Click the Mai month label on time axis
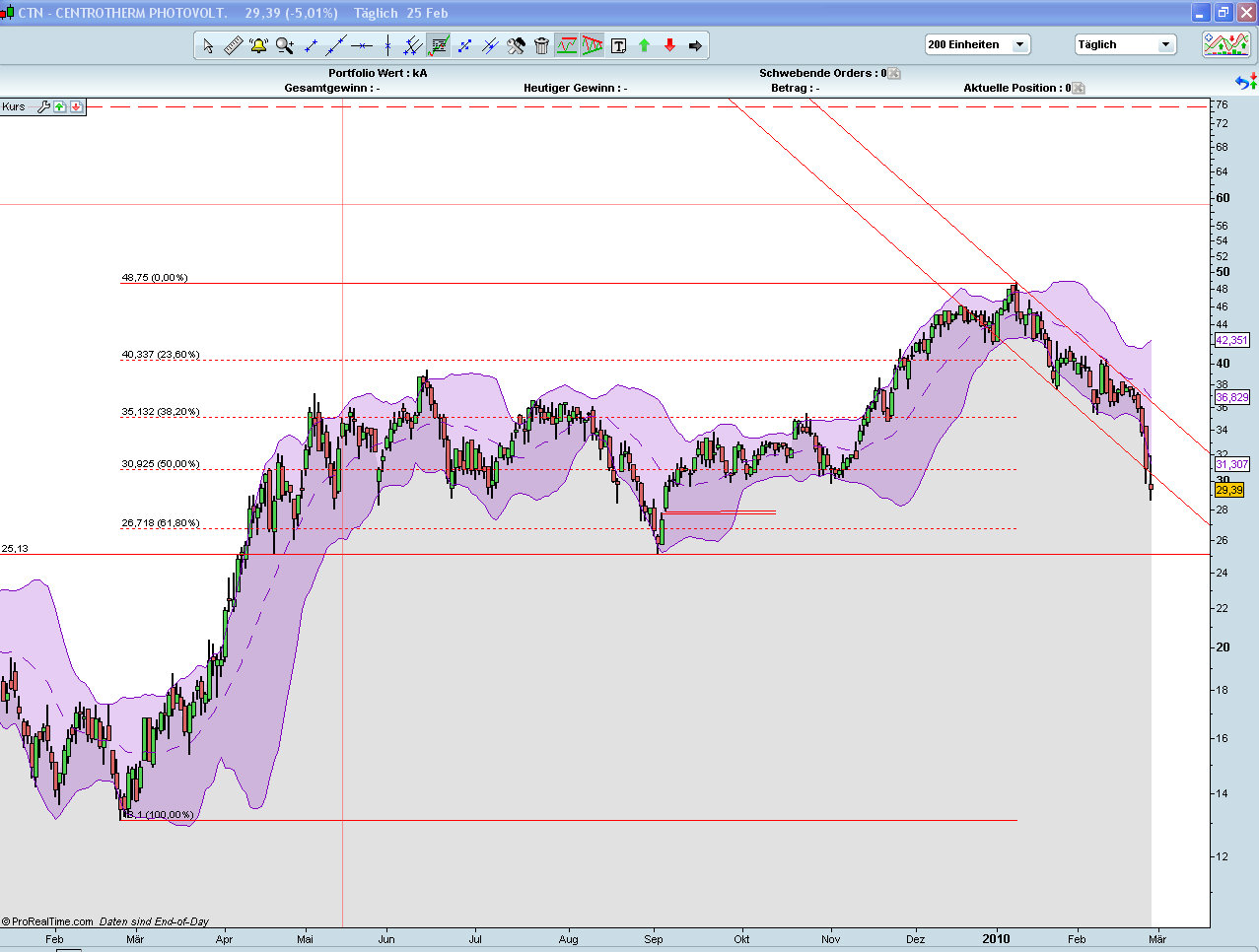The height and width of the screenshot is (952, 1259). coord(305,939)
